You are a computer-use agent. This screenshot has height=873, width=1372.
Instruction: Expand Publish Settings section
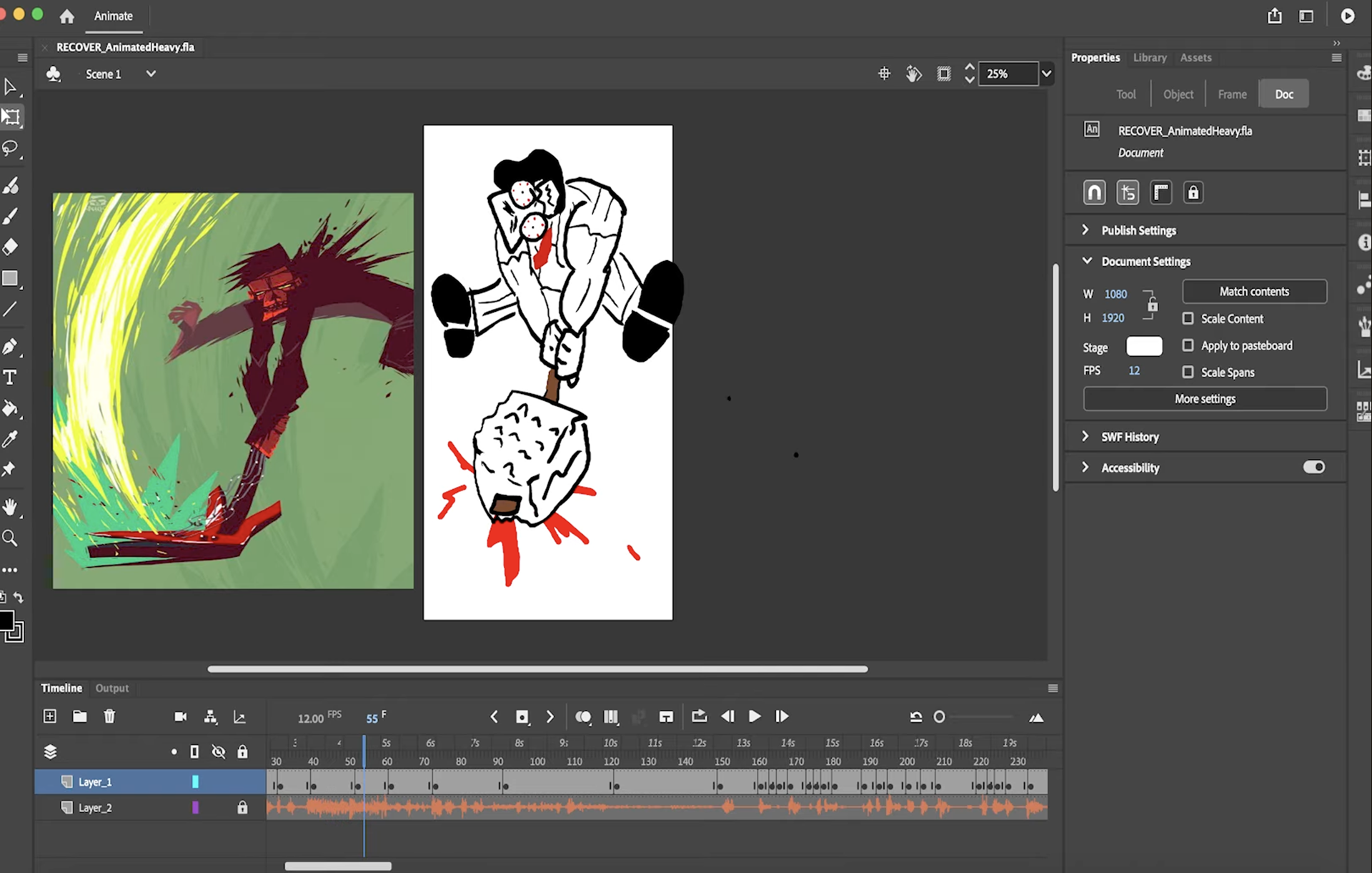coord(1085,230)
